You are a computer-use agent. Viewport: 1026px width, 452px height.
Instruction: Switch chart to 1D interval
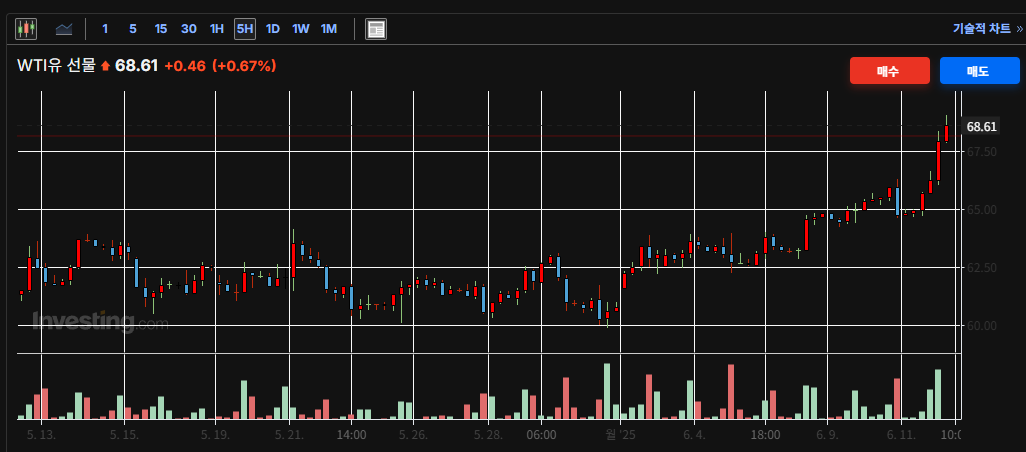273,29
